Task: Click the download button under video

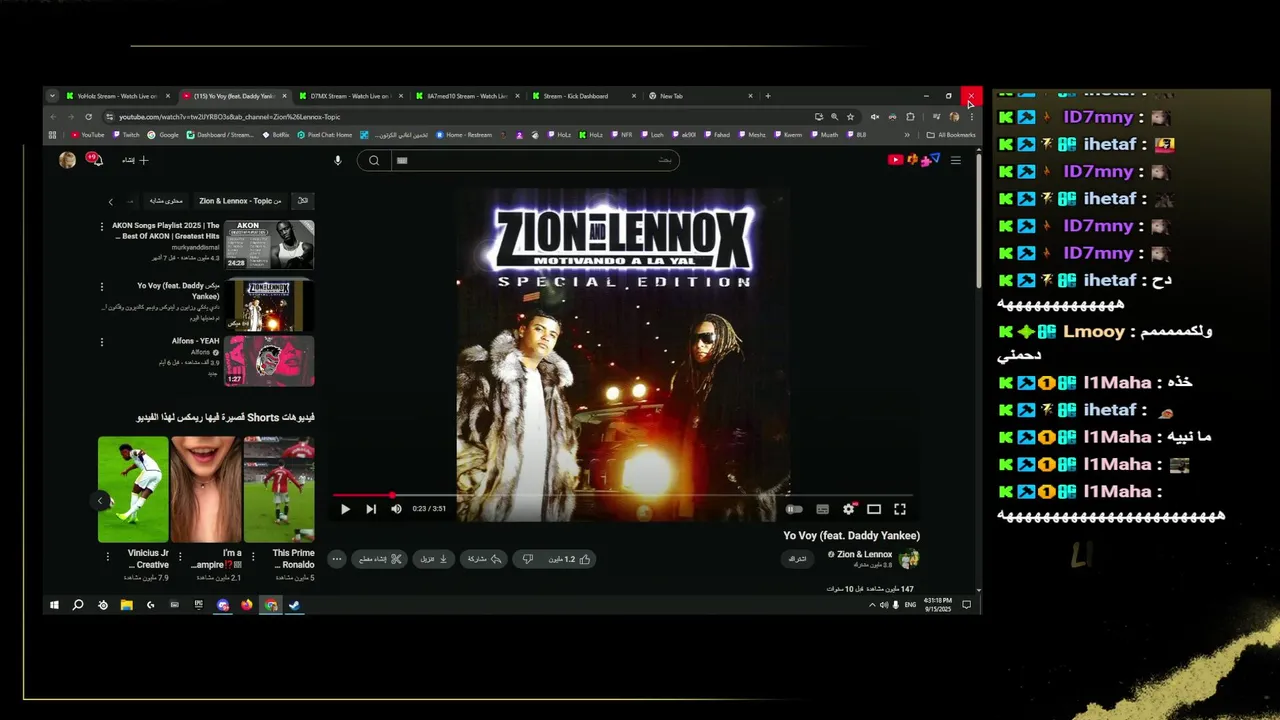Action: (433, 559)
